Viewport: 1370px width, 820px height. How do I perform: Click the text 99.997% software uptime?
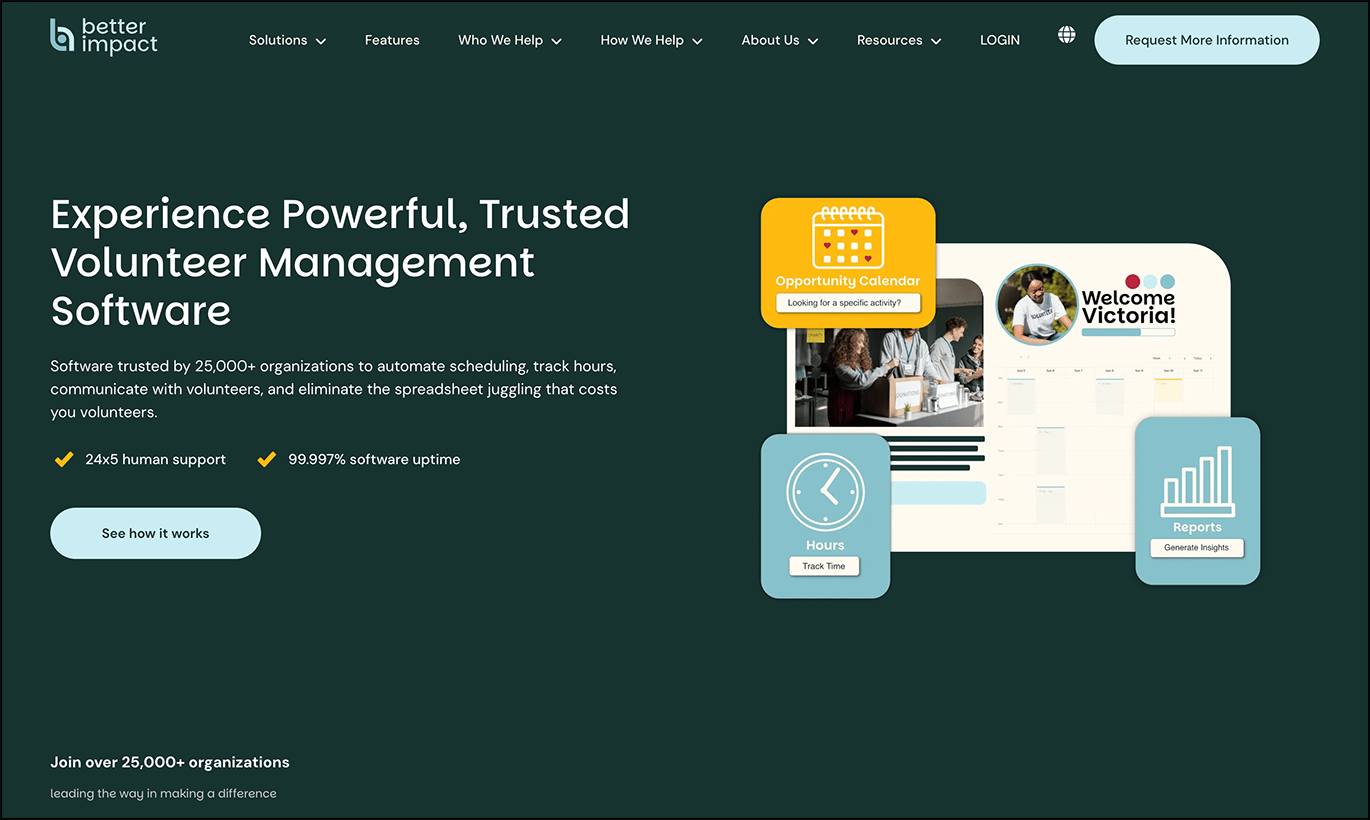click(x=374, y=460)
